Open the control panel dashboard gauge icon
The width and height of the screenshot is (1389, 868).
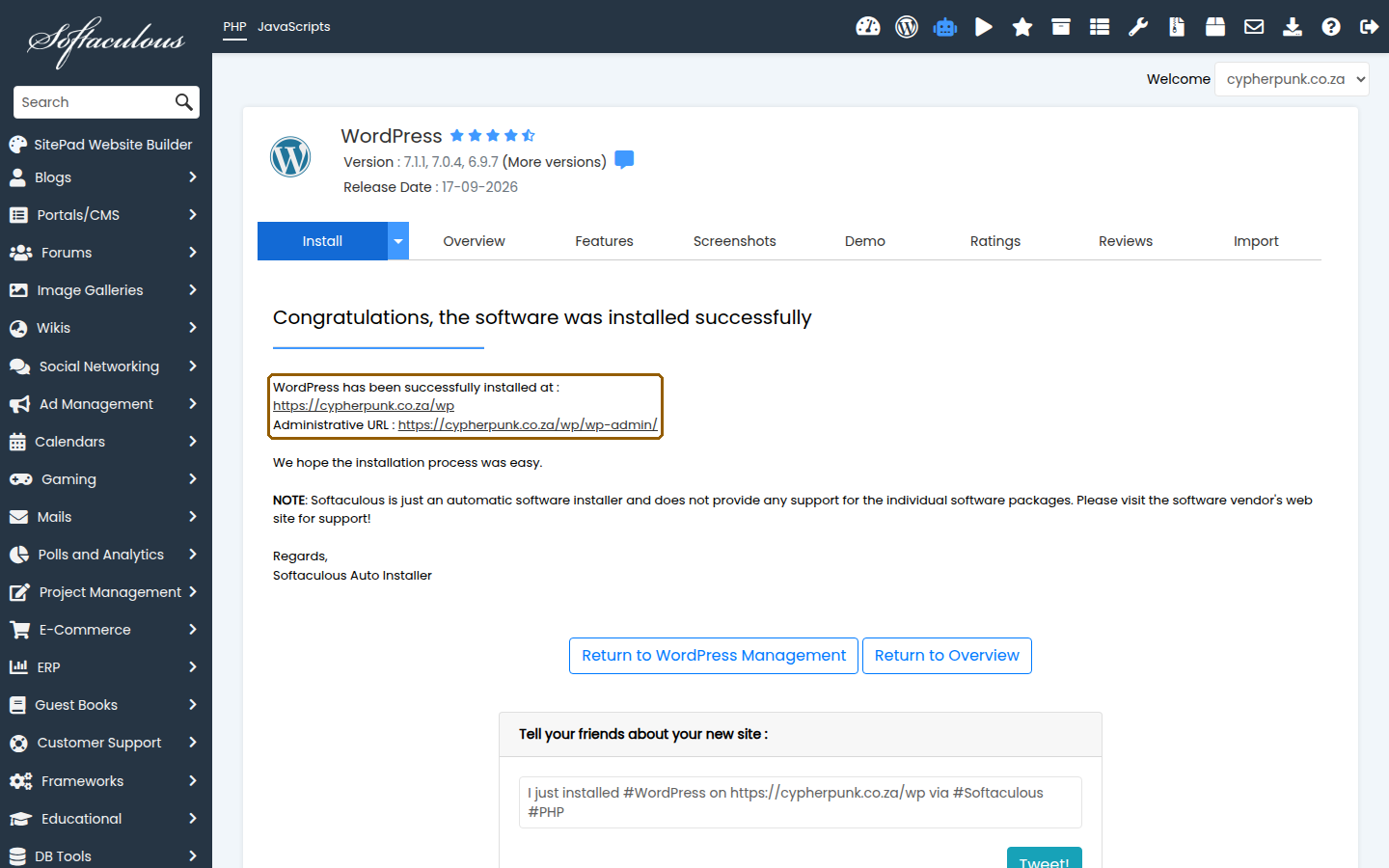coord(868,27)
